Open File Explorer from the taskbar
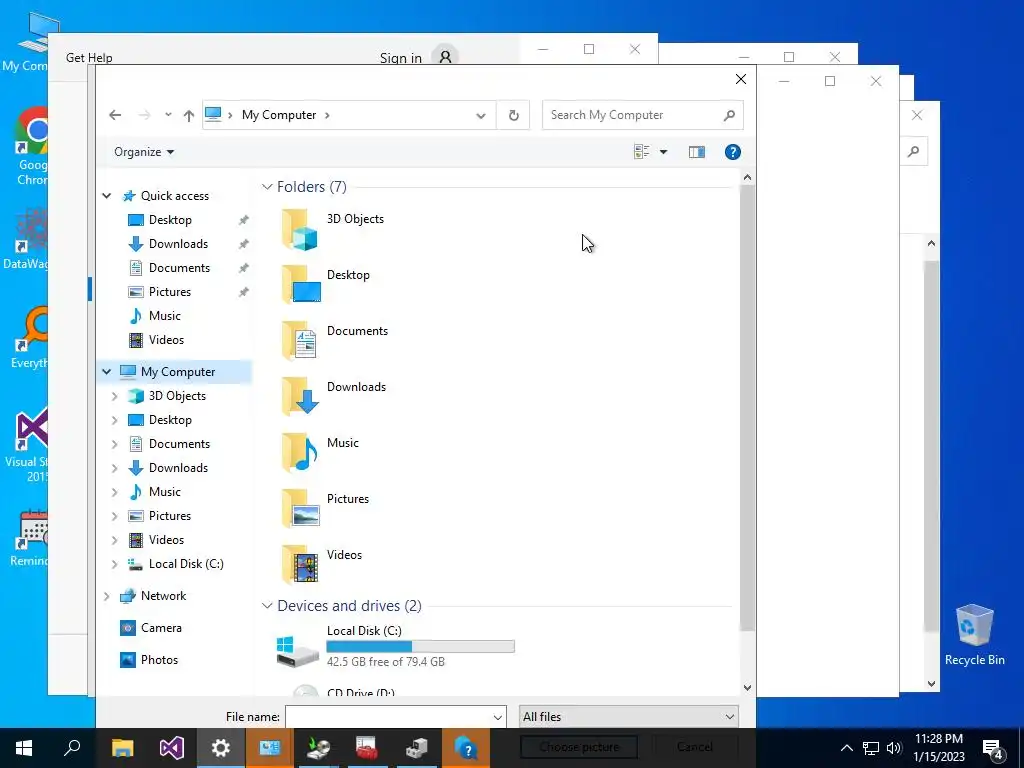 (x=122, y=748)
